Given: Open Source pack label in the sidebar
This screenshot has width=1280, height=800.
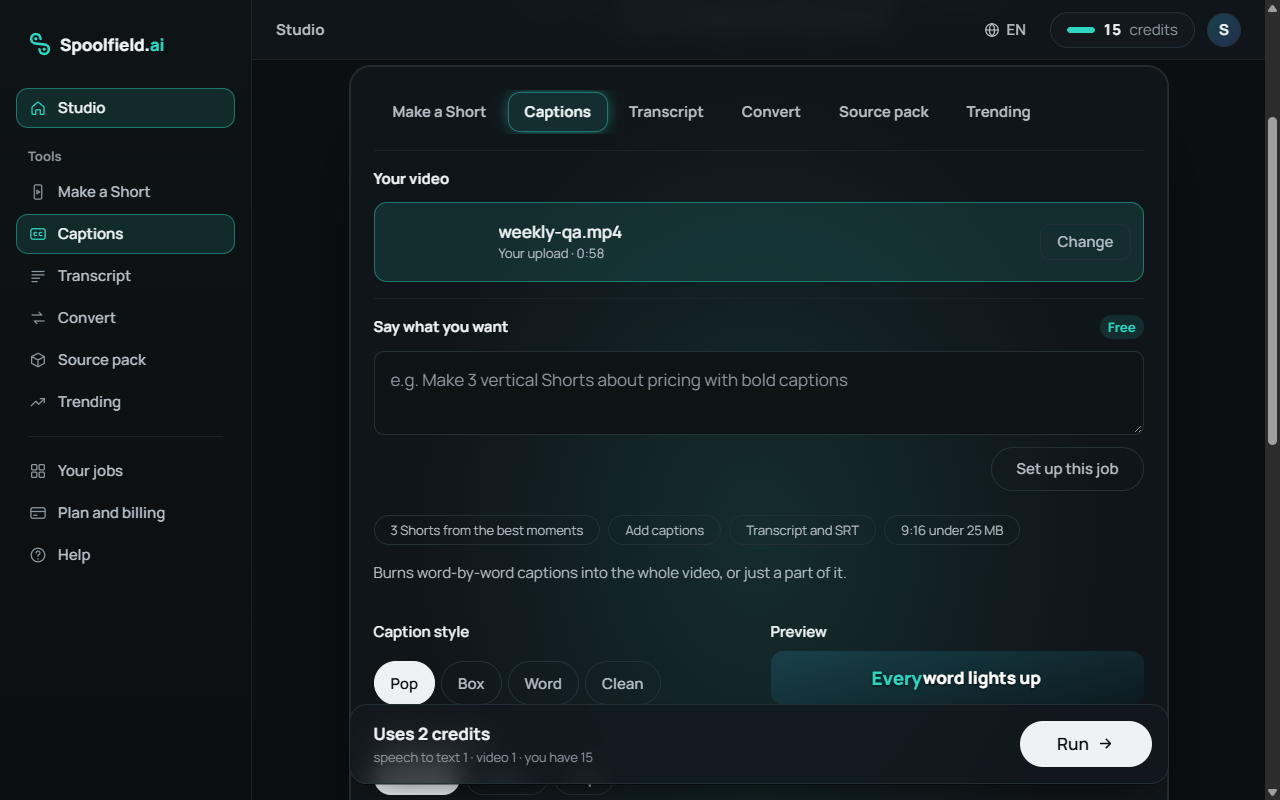Looking at the screenshot, I should 102,360.
